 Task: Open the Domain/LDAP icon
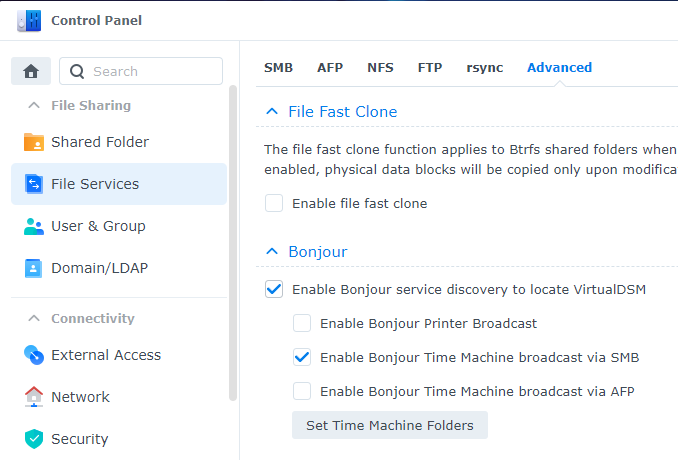(34, 268)
